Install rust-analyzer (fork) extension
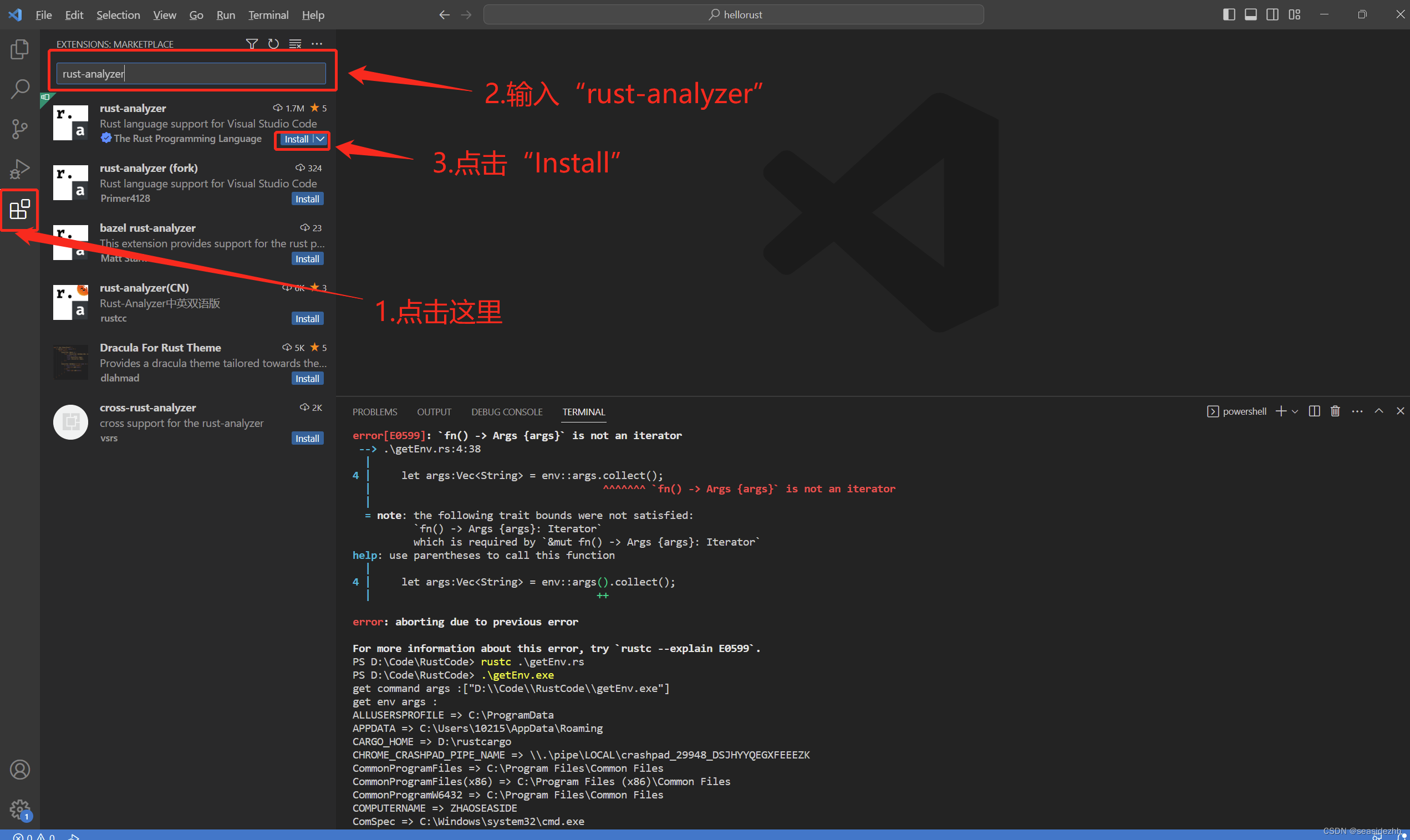This screenshot has width=1410, height=840. pyautogui.click(x=307, y=199)
